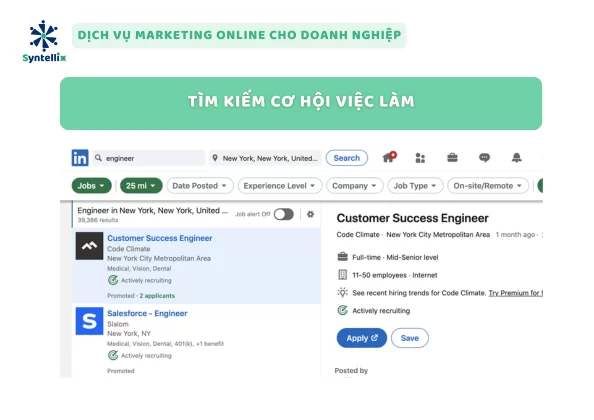The image size is (594, 420).
Task: Click the Posted by label
Action: [351, 370]
